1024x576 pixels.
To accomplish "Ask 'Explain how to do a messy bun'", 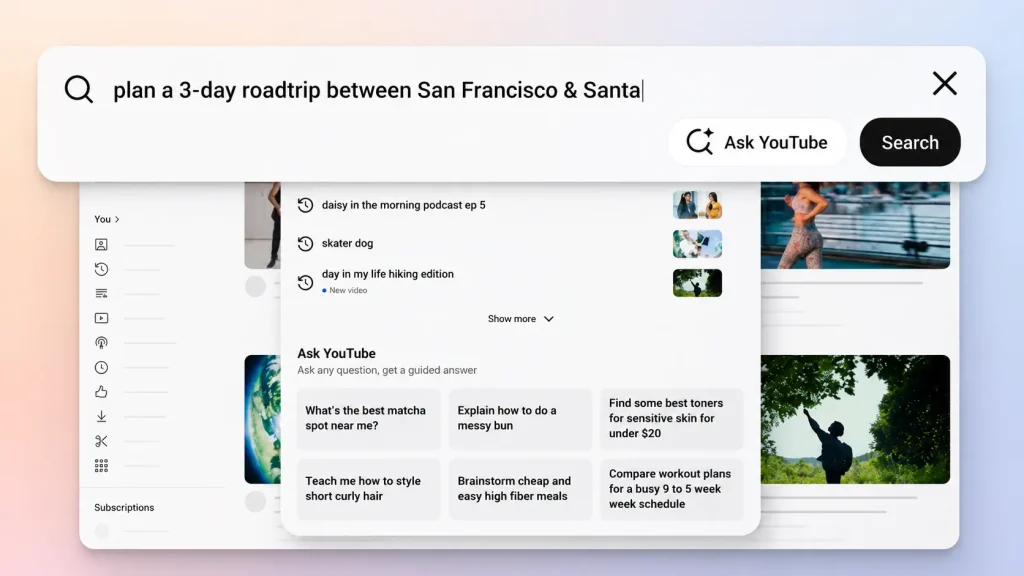I will [x=520, y=419].
